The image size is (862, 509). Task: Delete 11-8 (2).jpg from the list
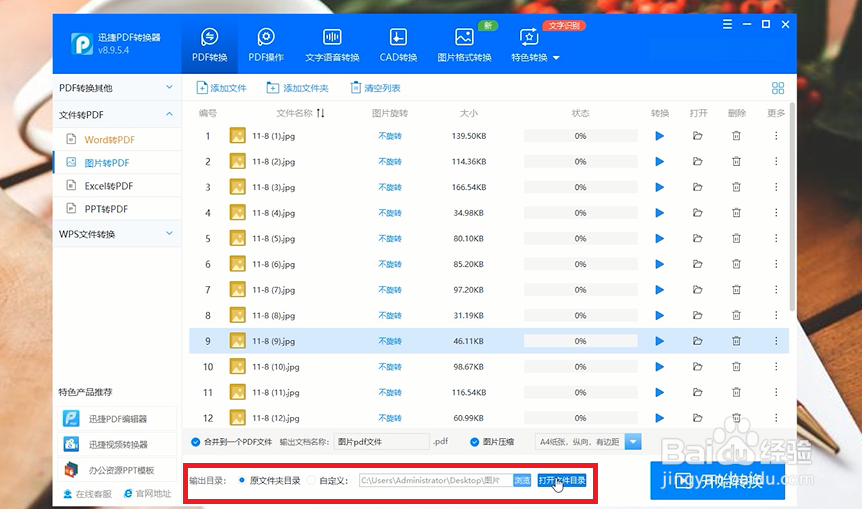736,162
